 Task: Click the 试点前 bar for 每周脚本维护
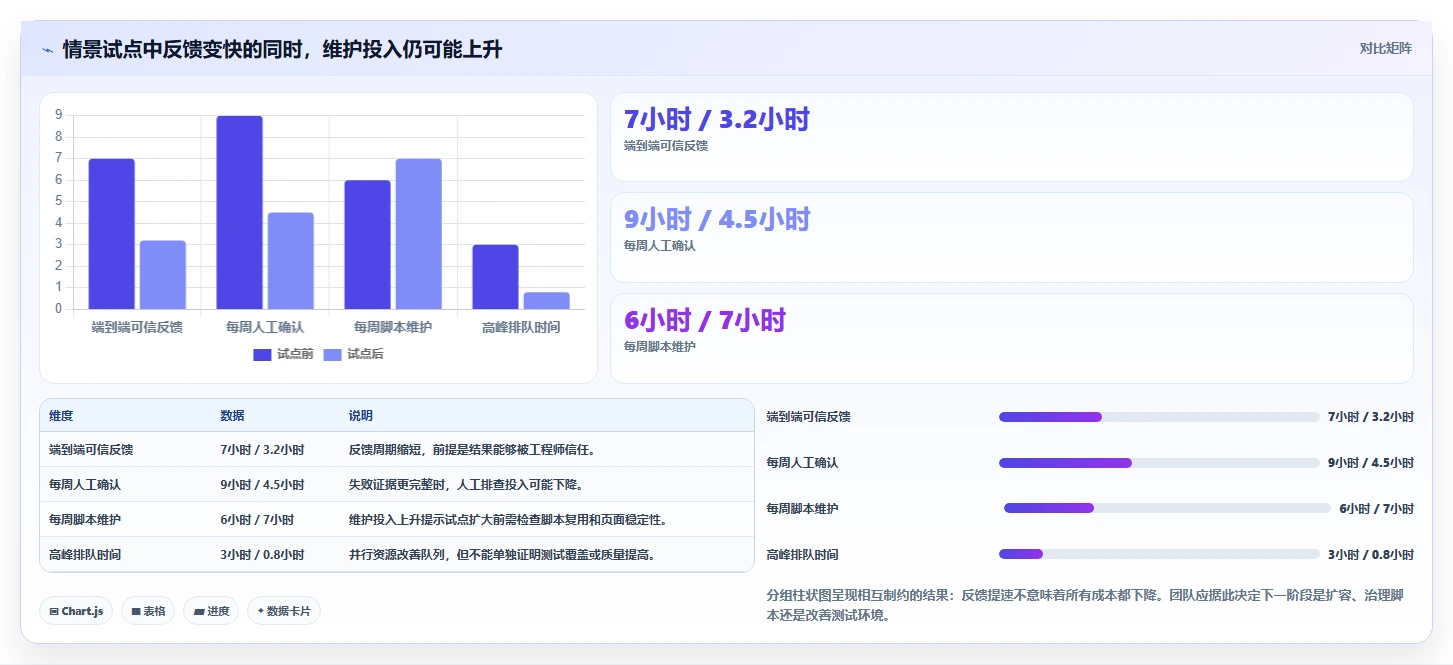(367, 245)
